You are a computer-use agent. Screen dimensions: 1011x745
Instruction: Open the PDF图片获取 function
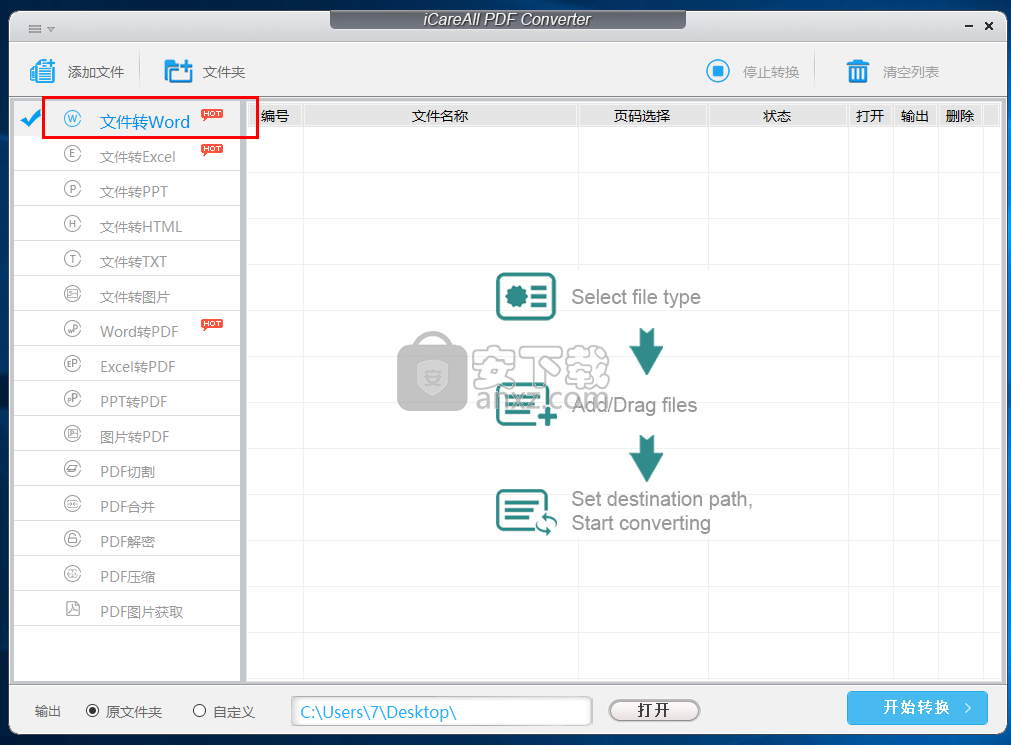tap(127, 609)
